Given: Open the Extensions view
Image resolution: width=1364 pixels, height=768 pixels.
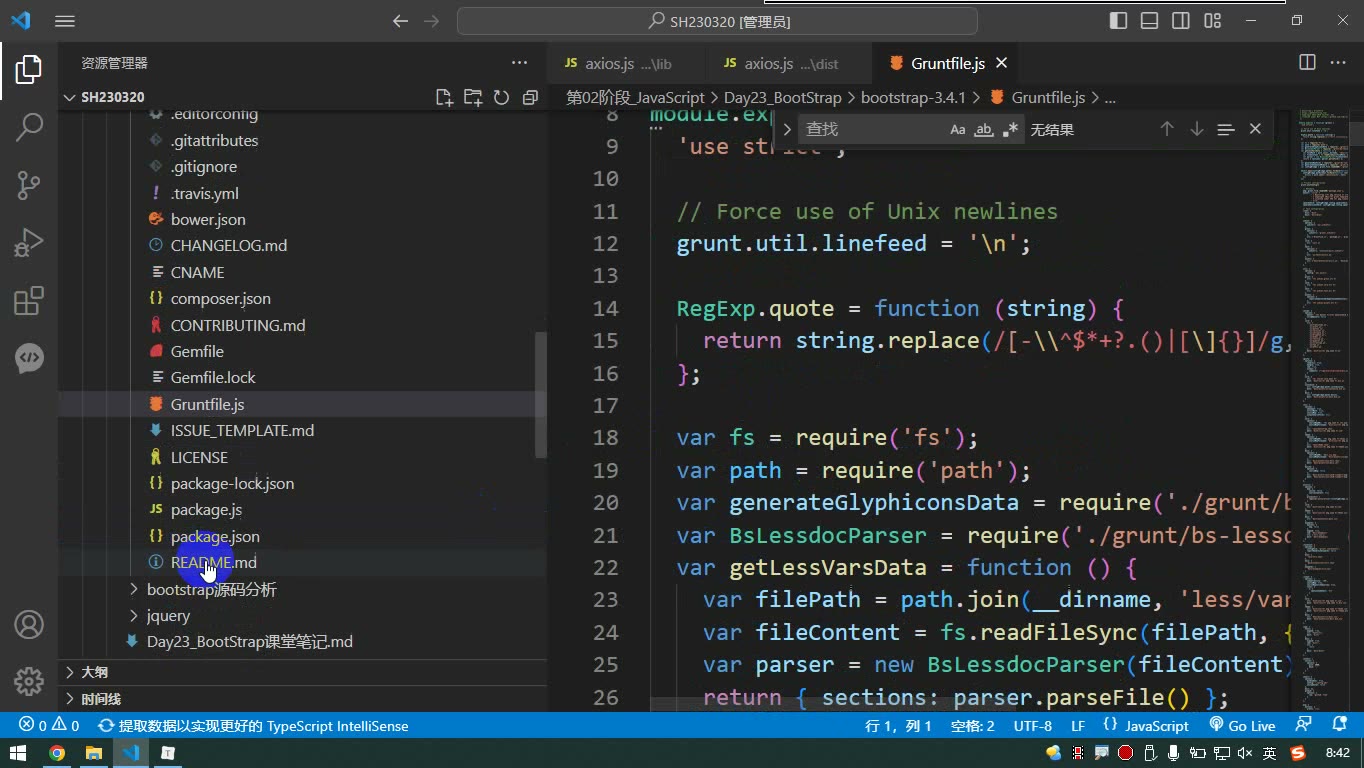Looking at the screenshot, I should (x=29, y=300).
